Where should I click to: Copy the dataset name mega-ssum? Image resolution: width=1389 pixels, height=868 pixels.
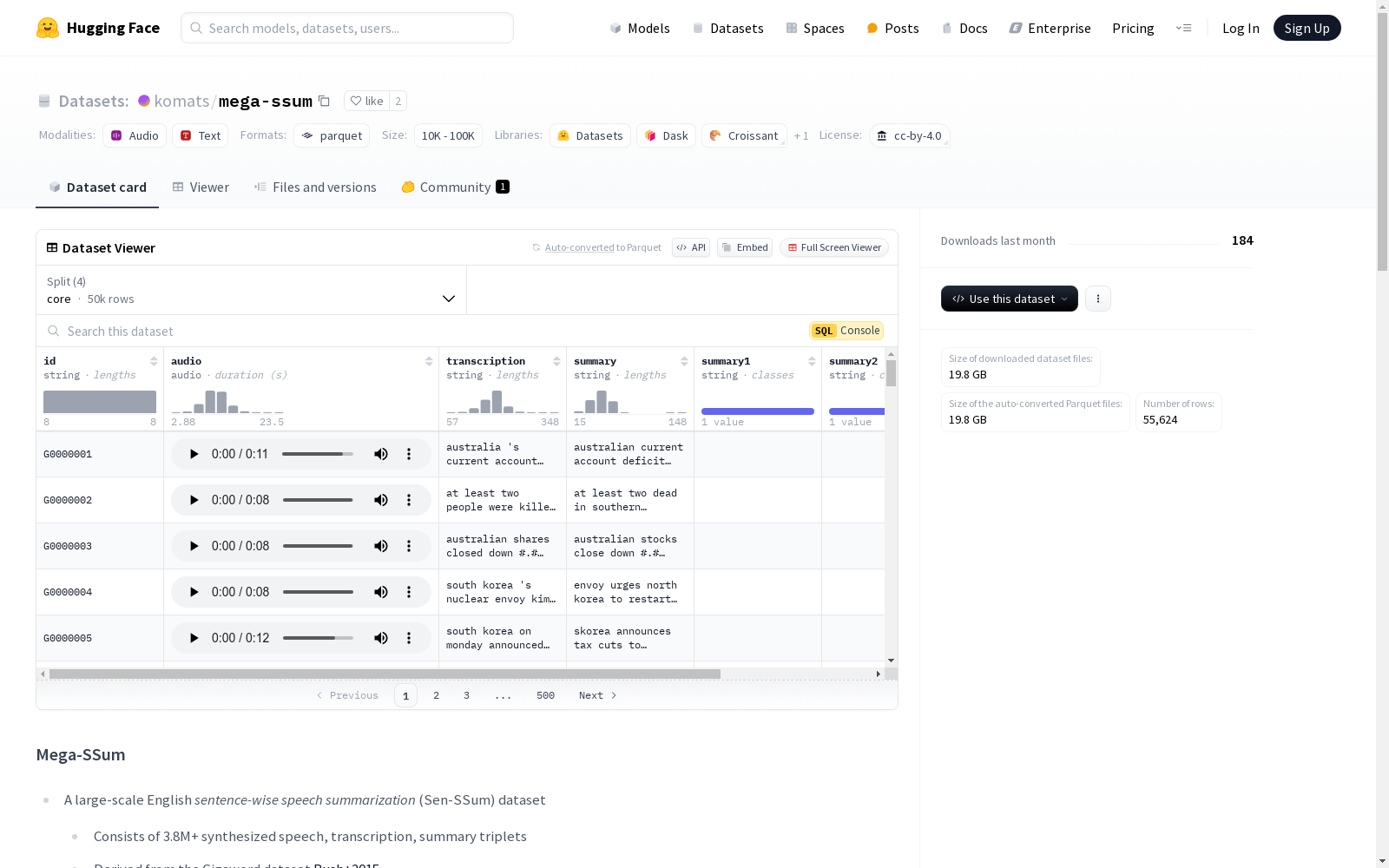point(324,101)
